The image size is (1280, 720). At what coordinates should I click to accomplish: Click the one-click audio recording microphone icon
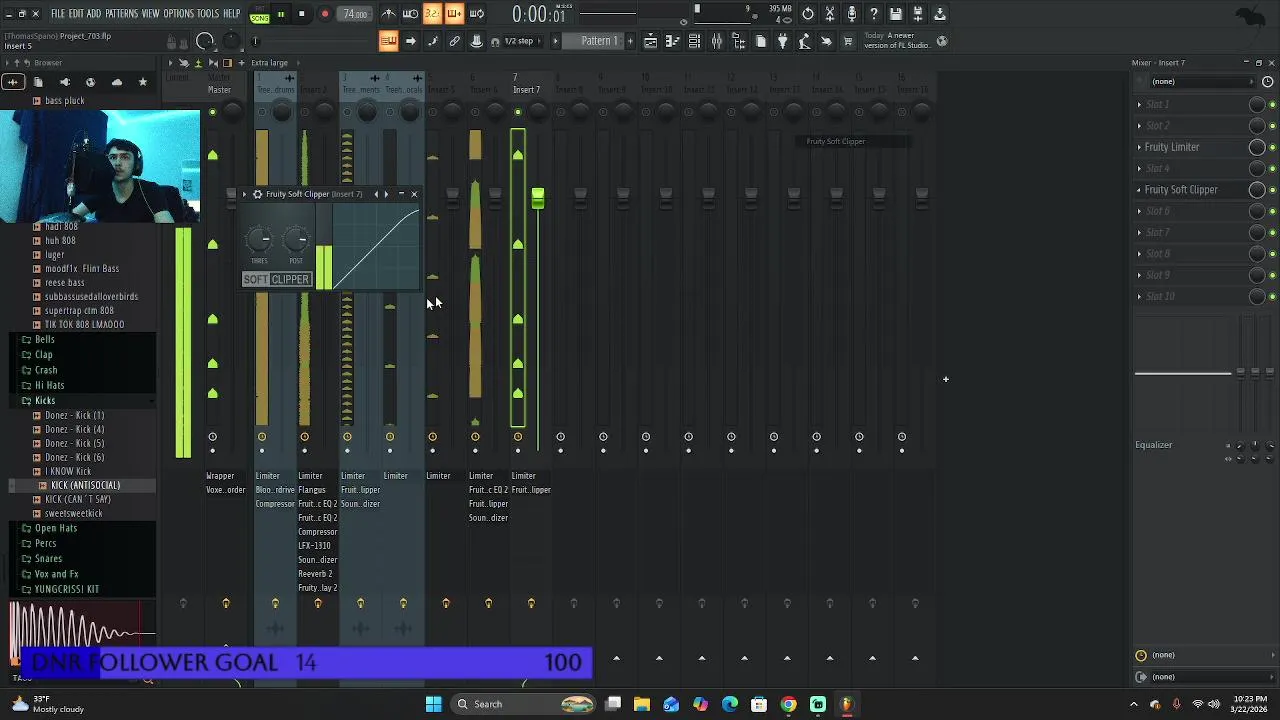(852, 14)
